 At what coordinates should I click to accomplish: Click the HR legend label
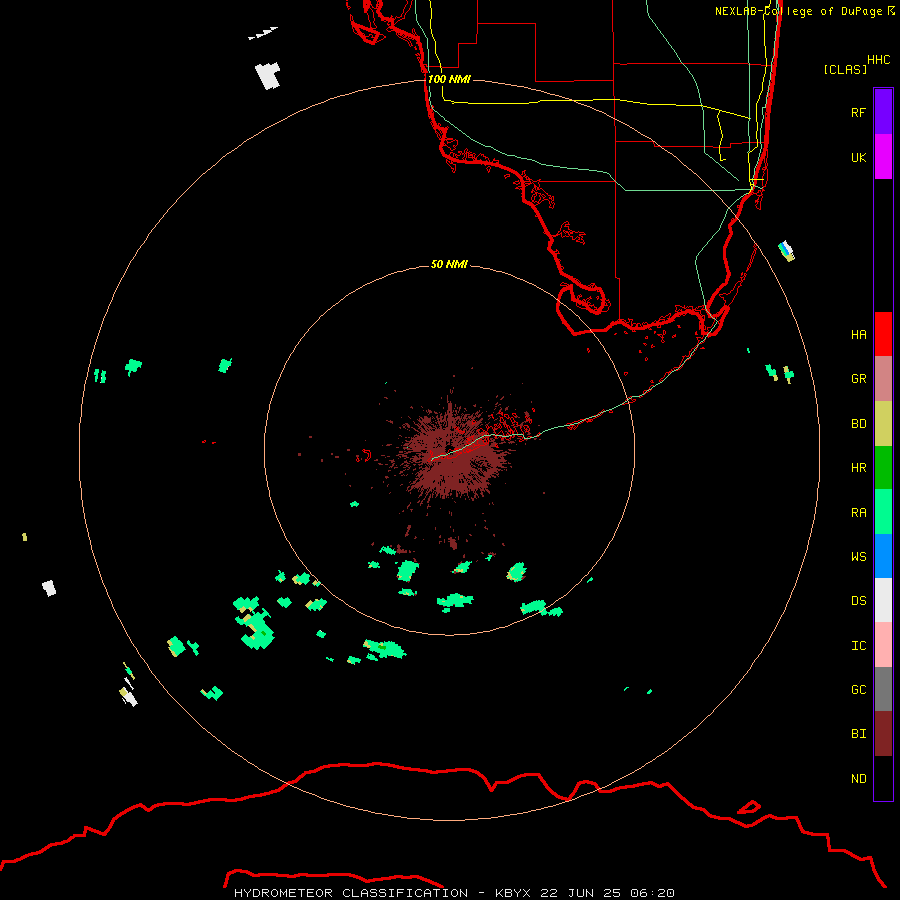[858, 467]
